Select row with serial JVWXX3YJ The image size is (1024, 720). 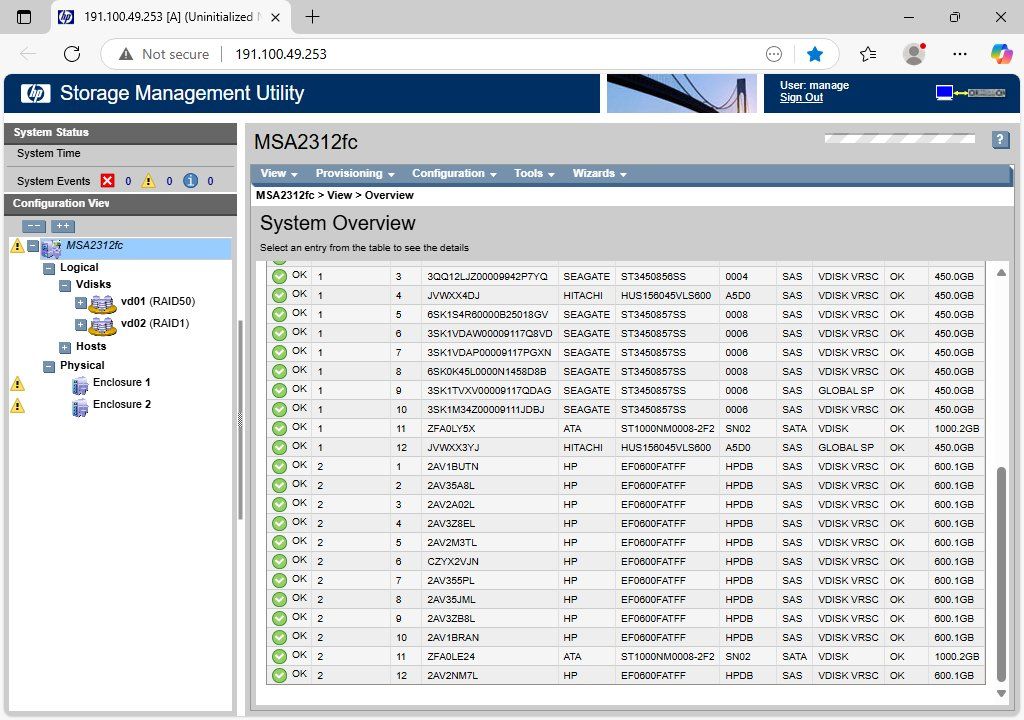[x=626, y=448]
